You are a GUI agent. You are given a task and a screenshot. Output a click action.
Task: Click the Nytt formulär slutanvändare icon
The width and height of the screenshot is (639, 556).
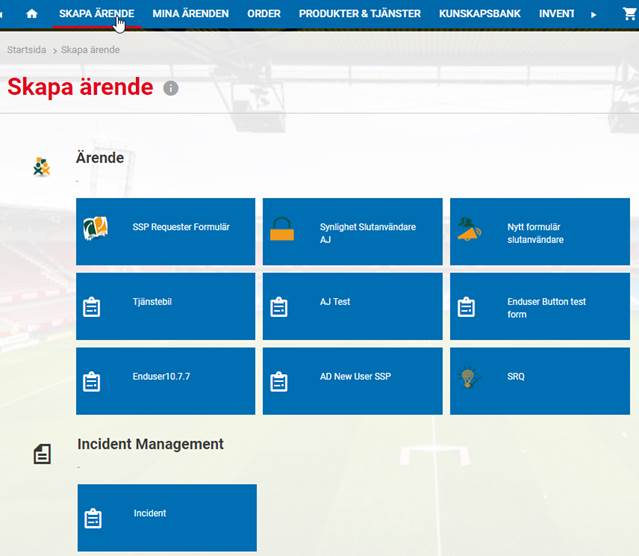pos(469,231)
